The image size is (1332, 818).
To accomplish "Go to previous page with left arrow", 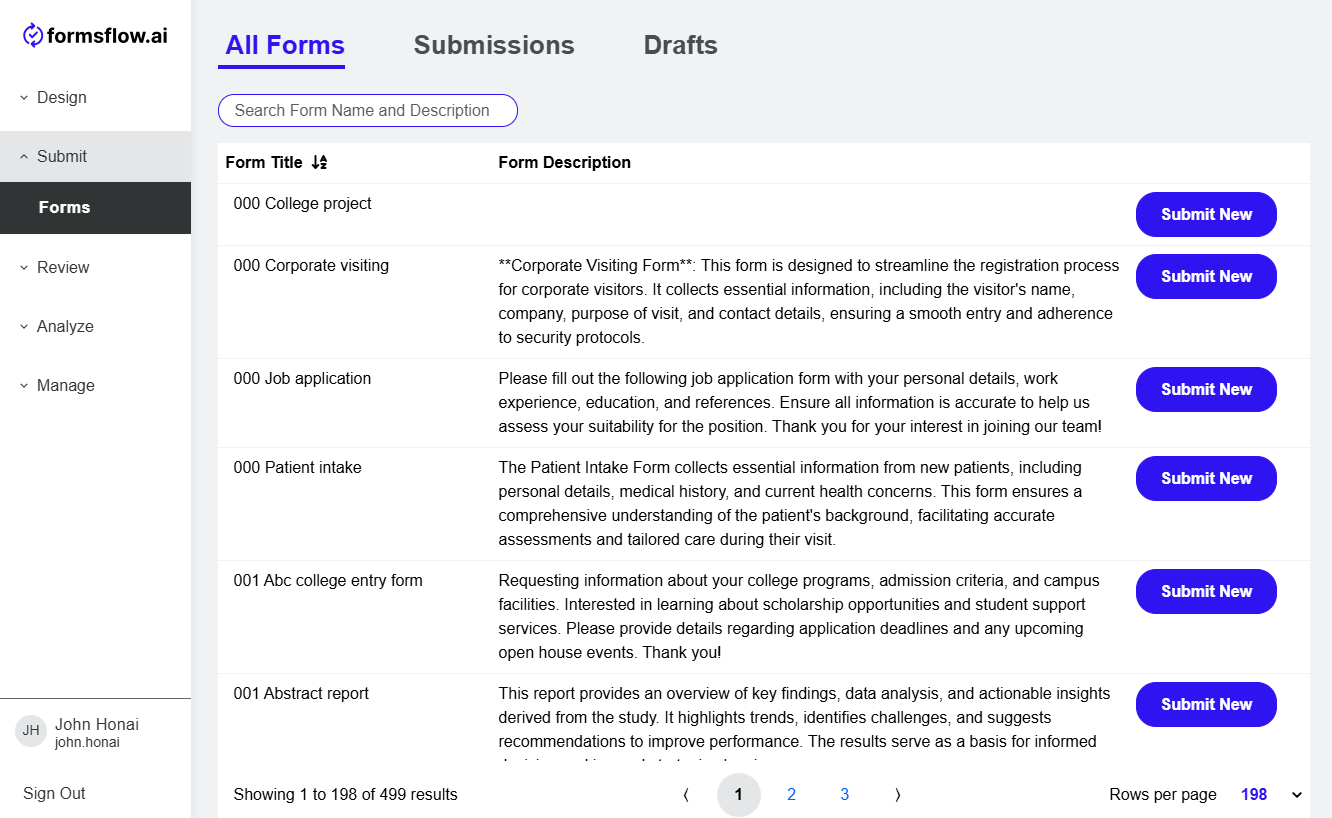I will tap(686, 795).
